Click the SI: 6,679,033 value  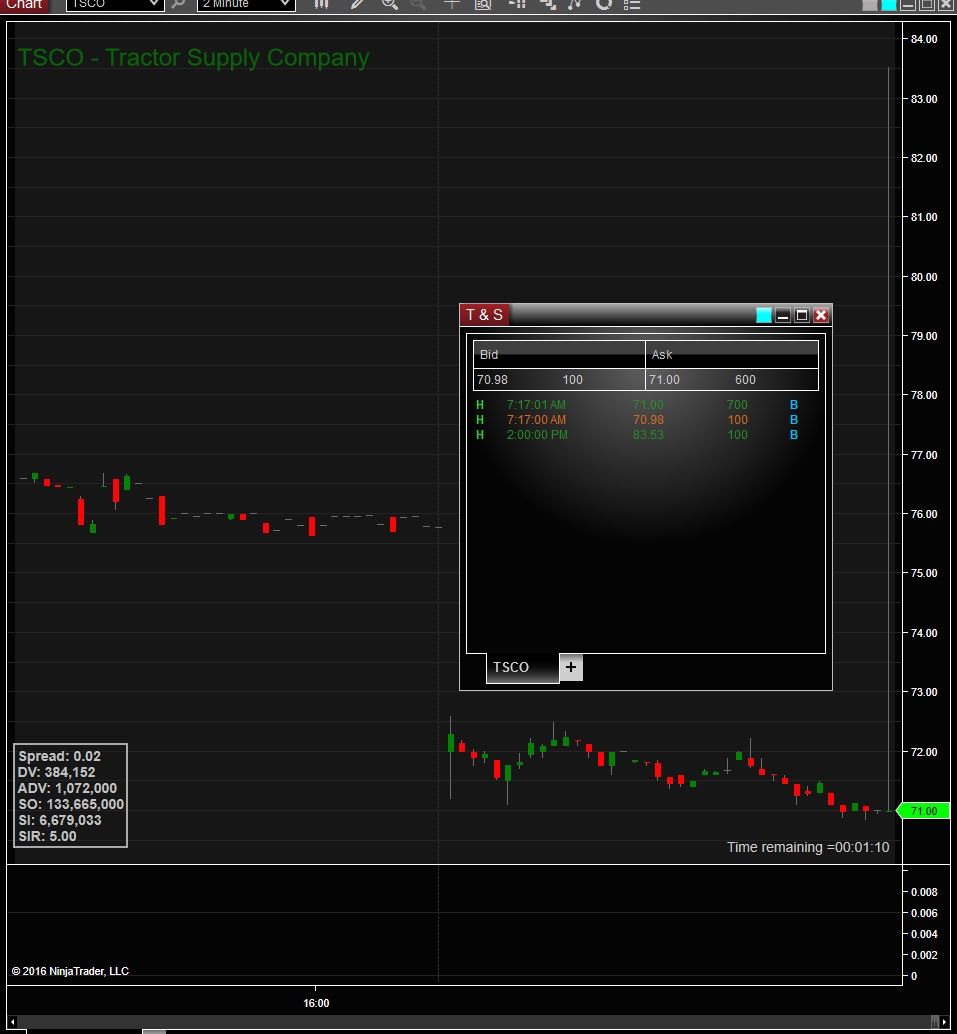point(60,820)
